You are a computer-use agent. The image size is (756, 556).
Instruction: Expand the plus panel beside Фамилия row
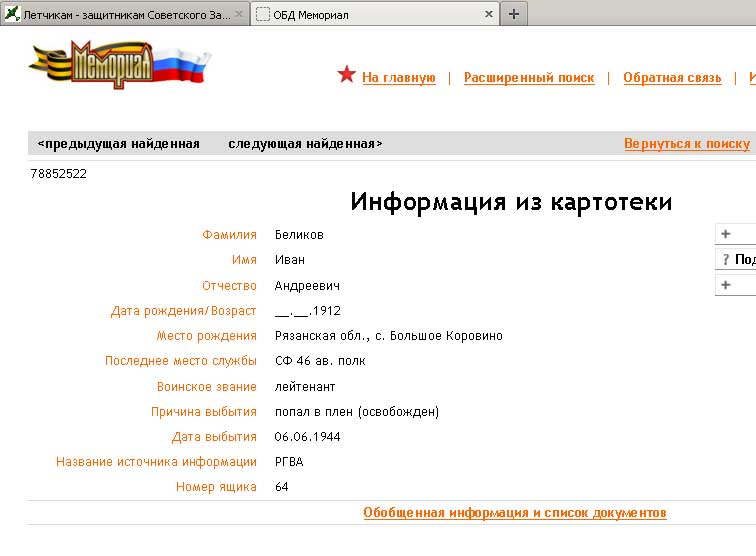tap(725, 234)
